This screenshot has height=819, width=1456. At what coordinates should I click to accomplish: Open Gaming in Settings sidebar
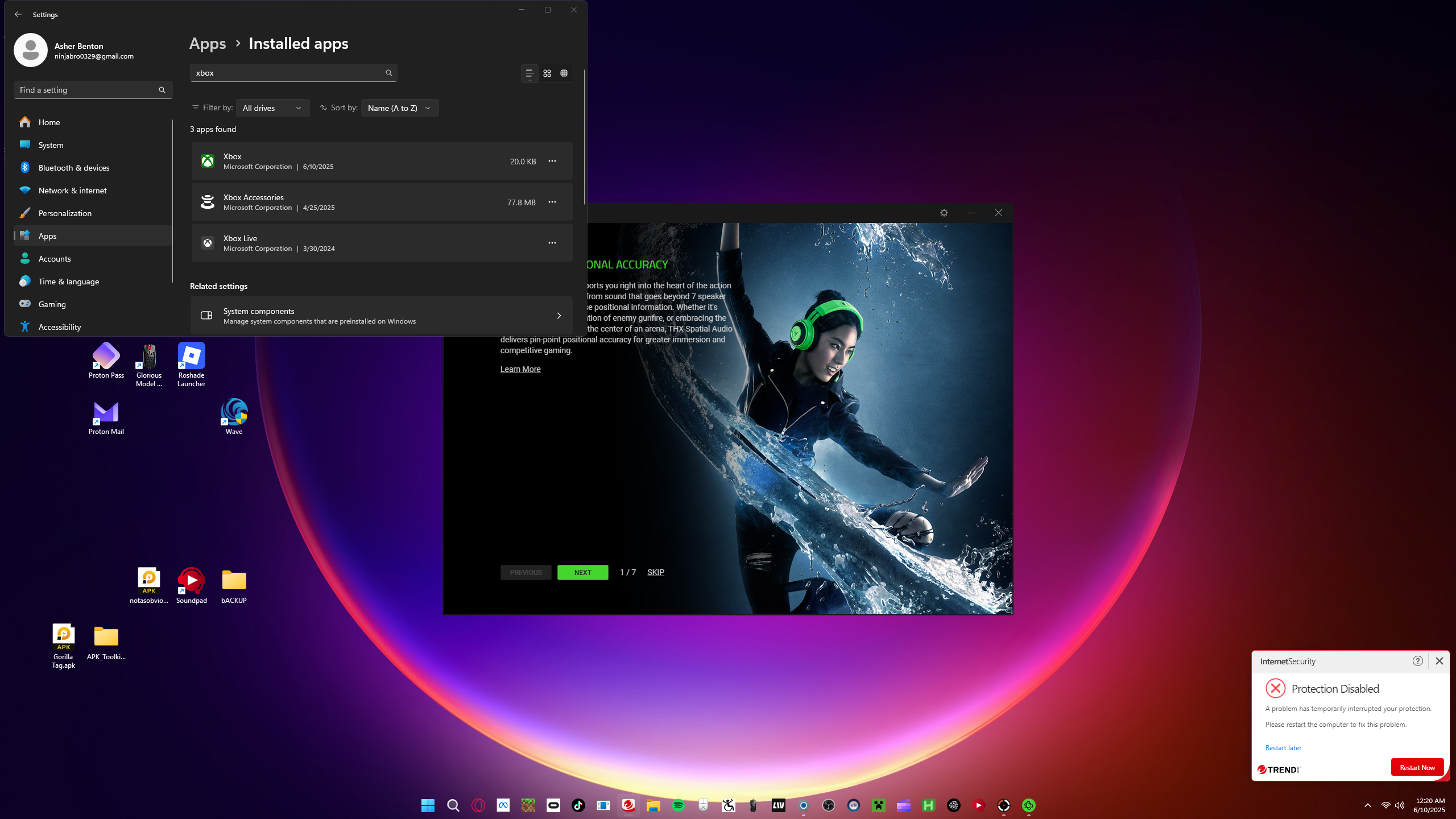(x=52, y=304)
